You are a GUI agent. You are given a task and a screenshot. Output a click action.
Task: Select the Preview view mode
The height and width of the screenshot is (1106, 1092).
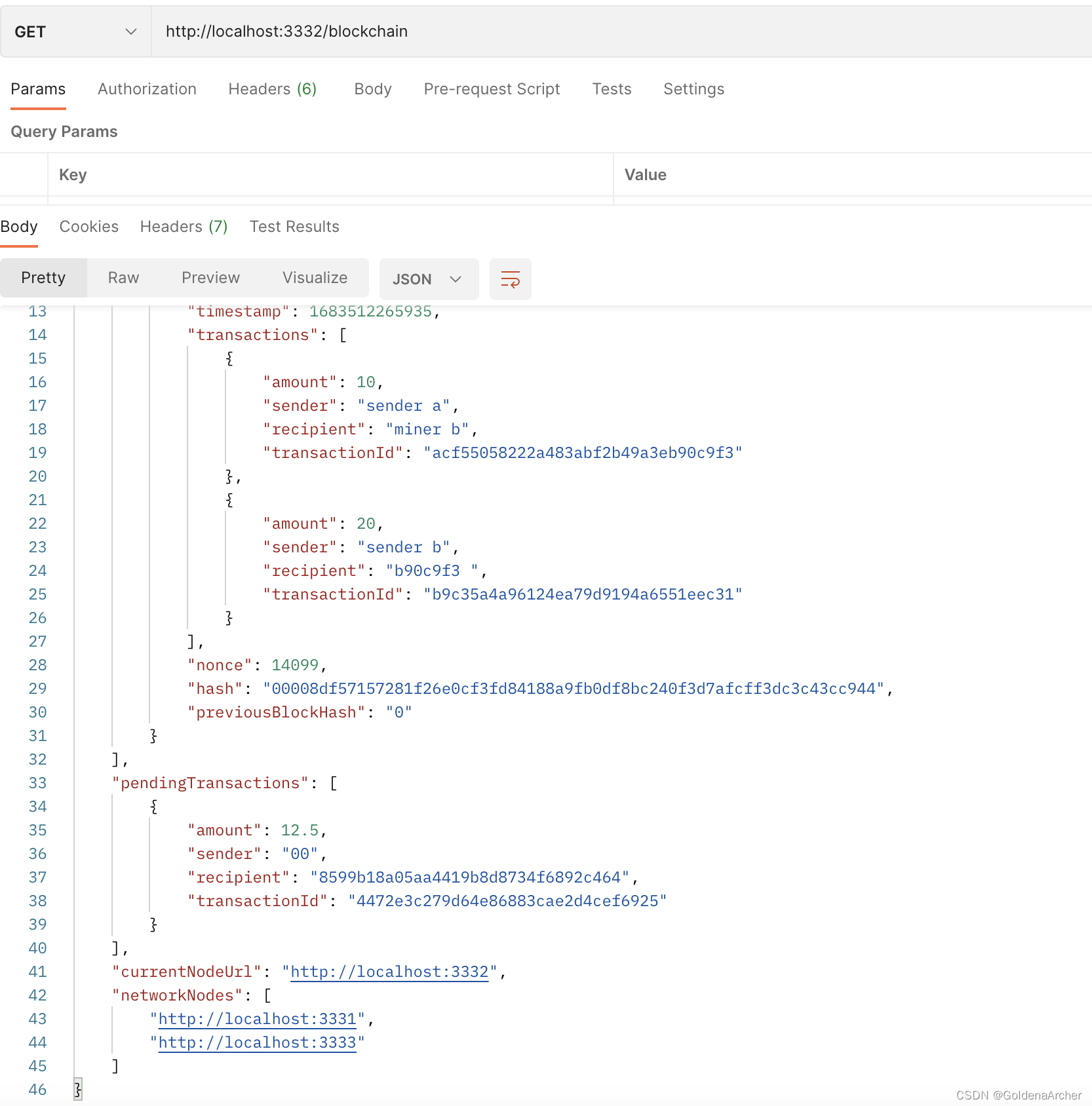210,278
